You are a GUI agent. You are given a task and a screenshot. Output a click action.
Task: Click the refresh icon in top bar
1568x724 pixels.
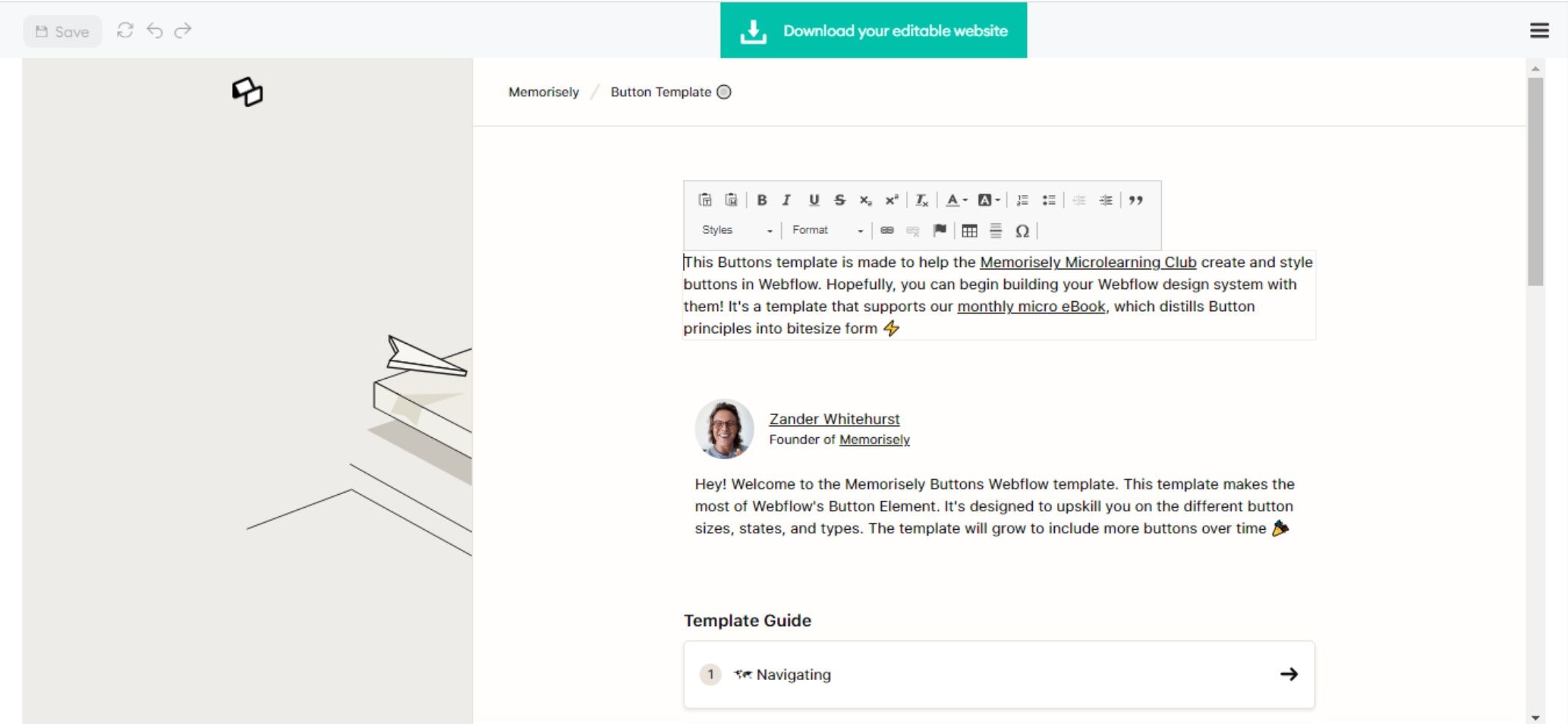pos(125,30)
